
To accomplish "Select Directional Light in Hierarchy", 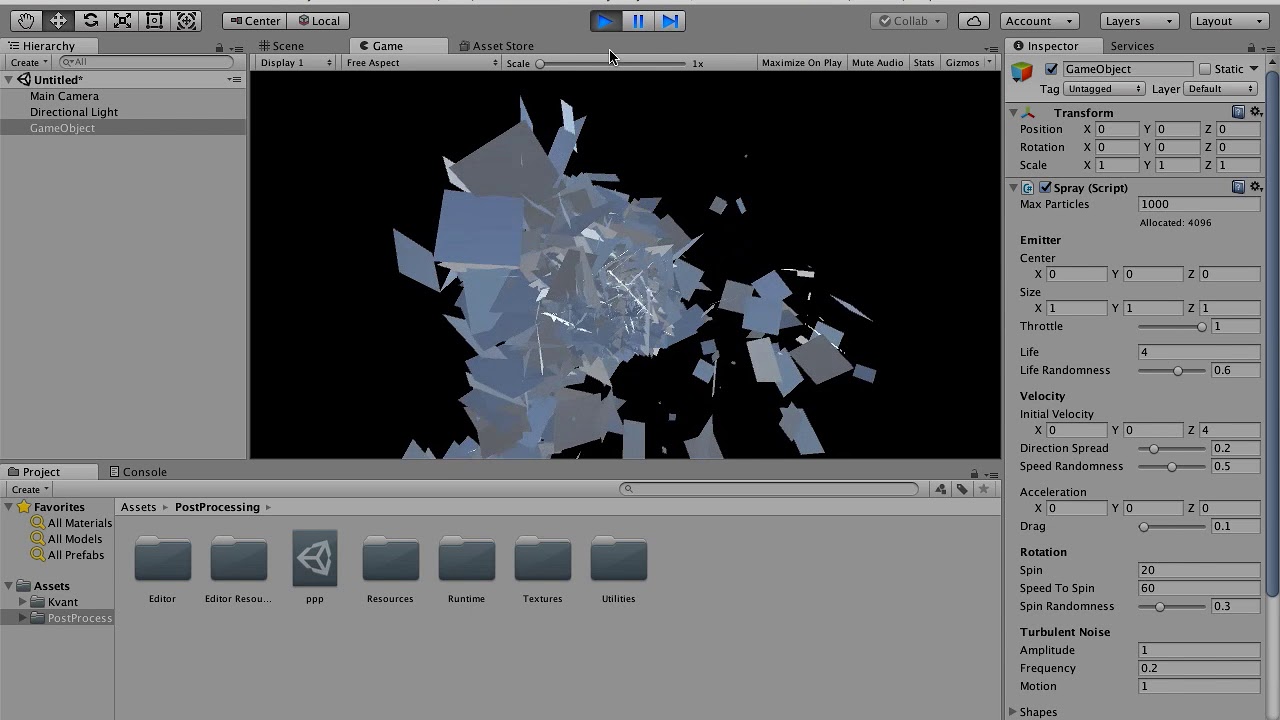I will (x=74, y=112).
